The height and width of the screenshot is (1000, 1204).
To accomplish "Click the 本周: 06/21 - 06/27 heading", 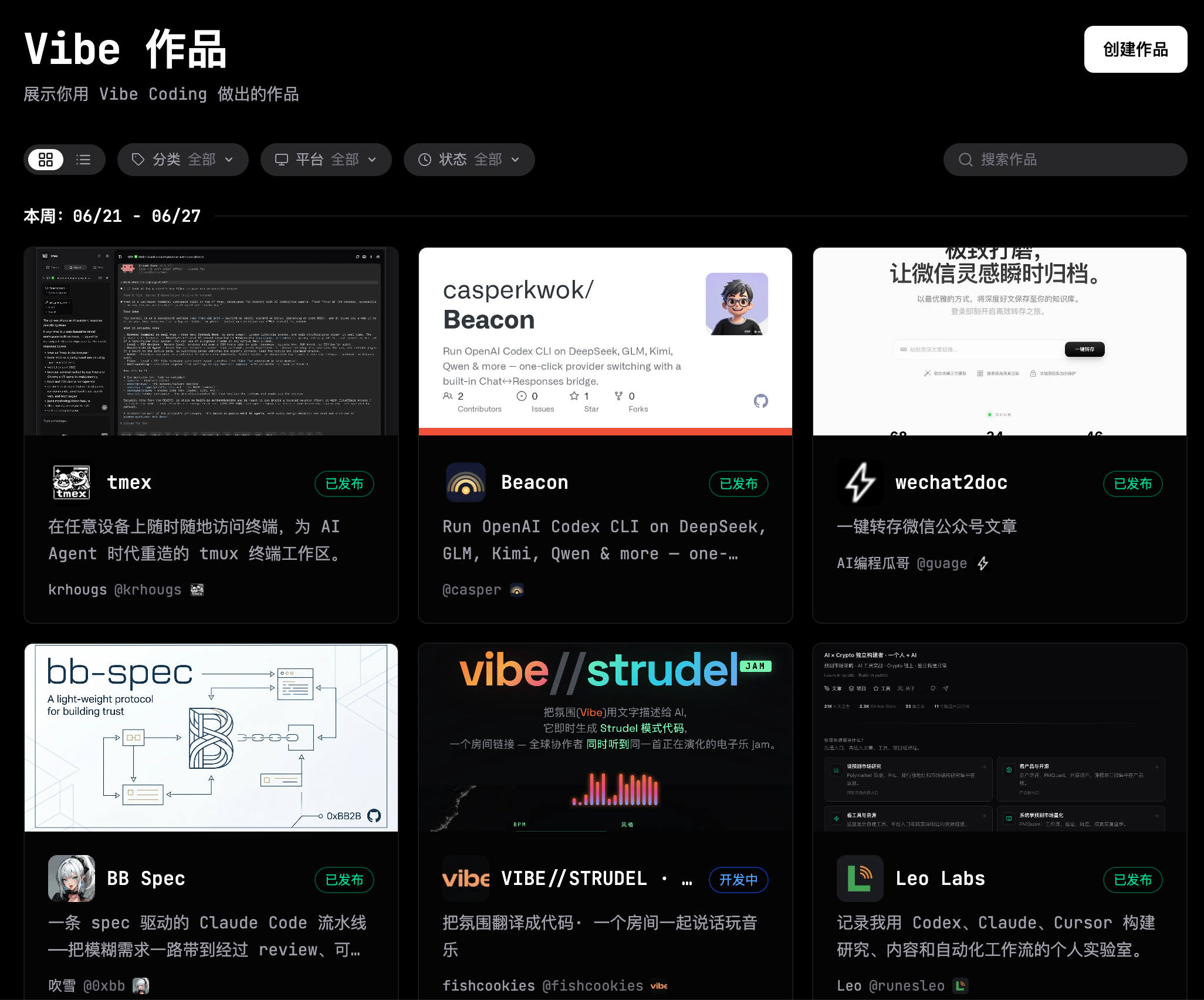I will click(x=112, y=216).
